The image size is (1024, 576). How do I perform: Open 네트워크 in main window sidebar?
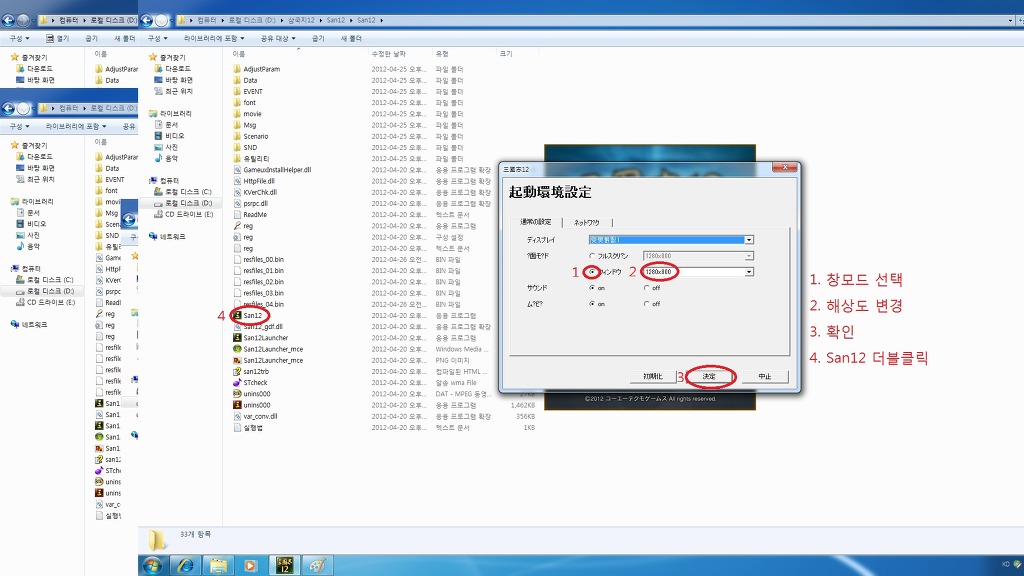coord(172,236)
